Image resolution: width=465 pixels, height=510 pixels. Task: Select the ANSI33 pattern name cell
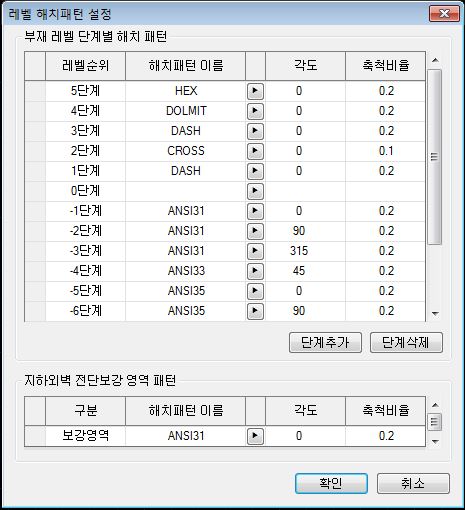[x=185, y=271]
